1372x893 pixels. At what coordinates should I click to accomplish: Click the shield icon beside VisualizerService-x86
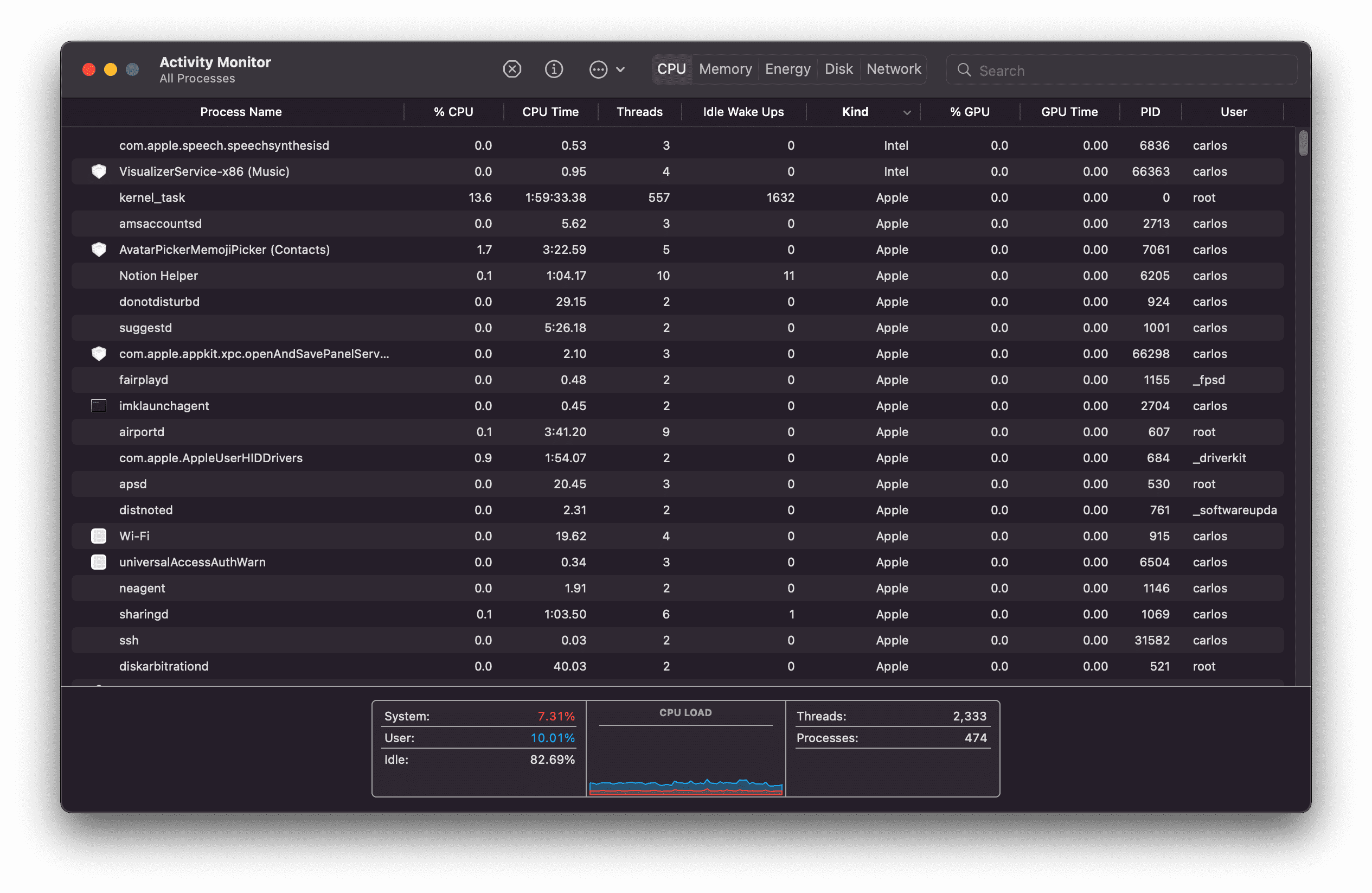tap(98, 171)
